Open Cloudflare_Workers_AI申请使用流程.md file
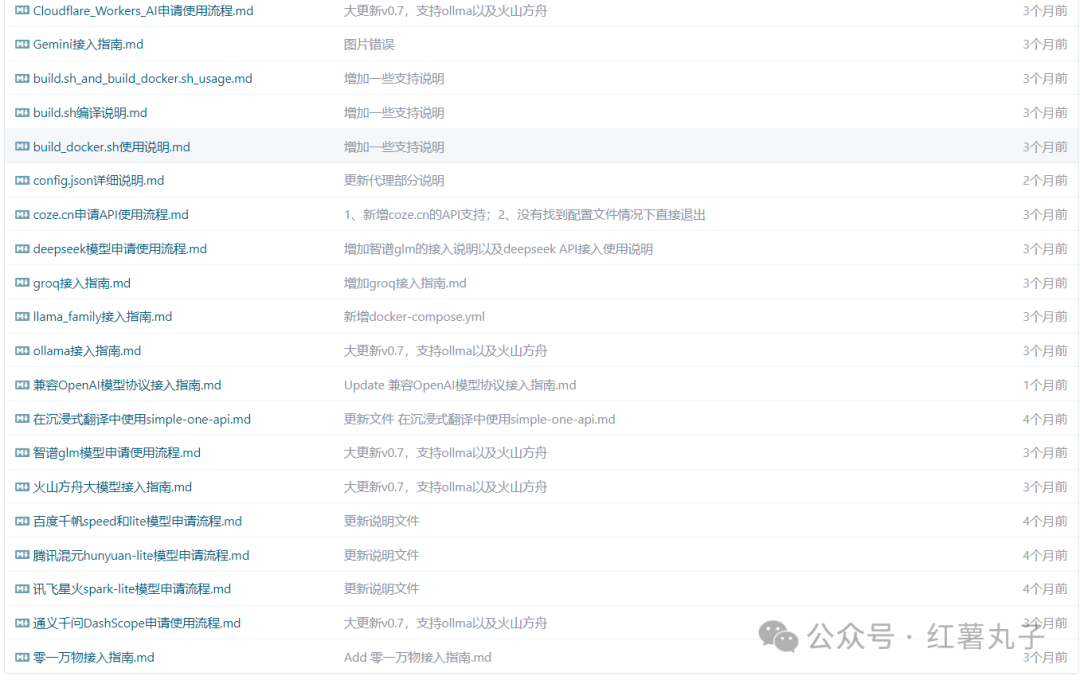This screenshot has width=1080, height=680. 143,11
